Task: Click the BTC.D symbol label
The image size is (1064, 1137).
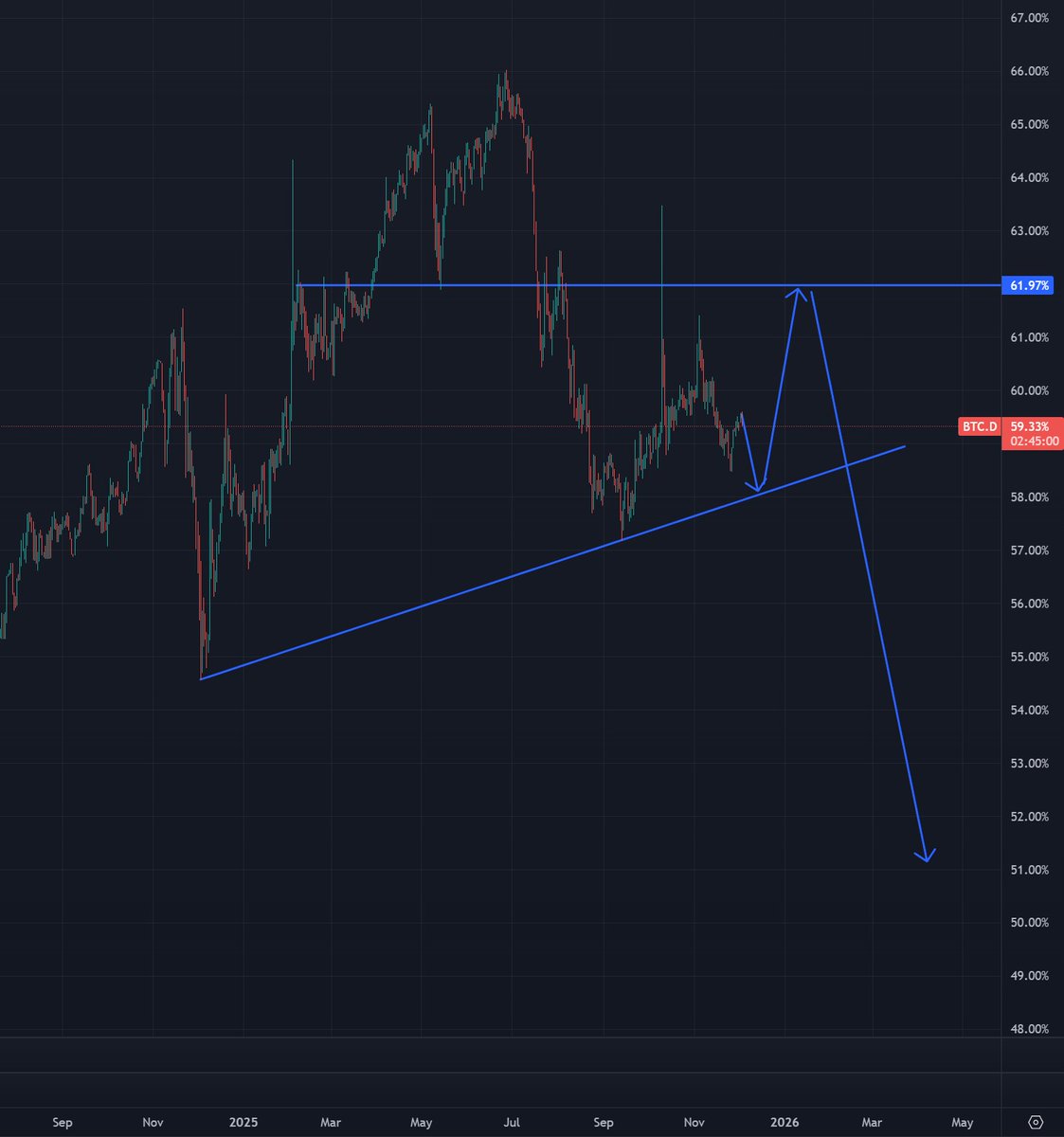Action: coord(980,427)
